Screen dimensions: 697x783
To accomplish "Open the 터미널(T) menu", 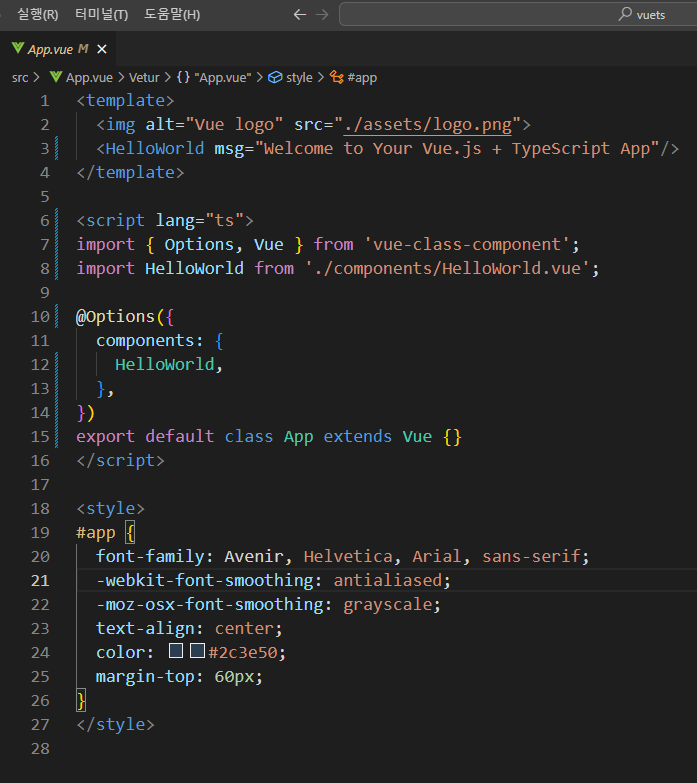I will click(x=101, y=14).
